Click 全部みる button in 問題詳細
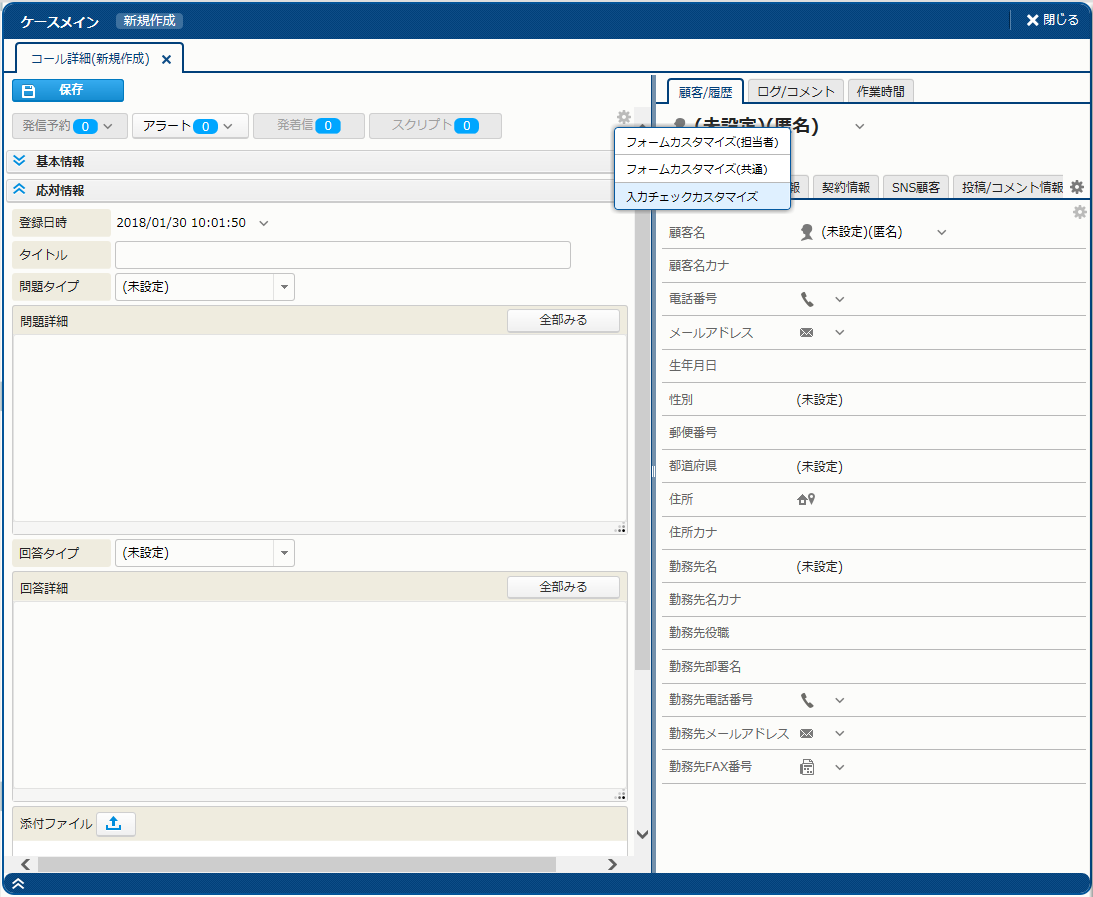The height and width of the screenshot is (897, 1093). 563,320
